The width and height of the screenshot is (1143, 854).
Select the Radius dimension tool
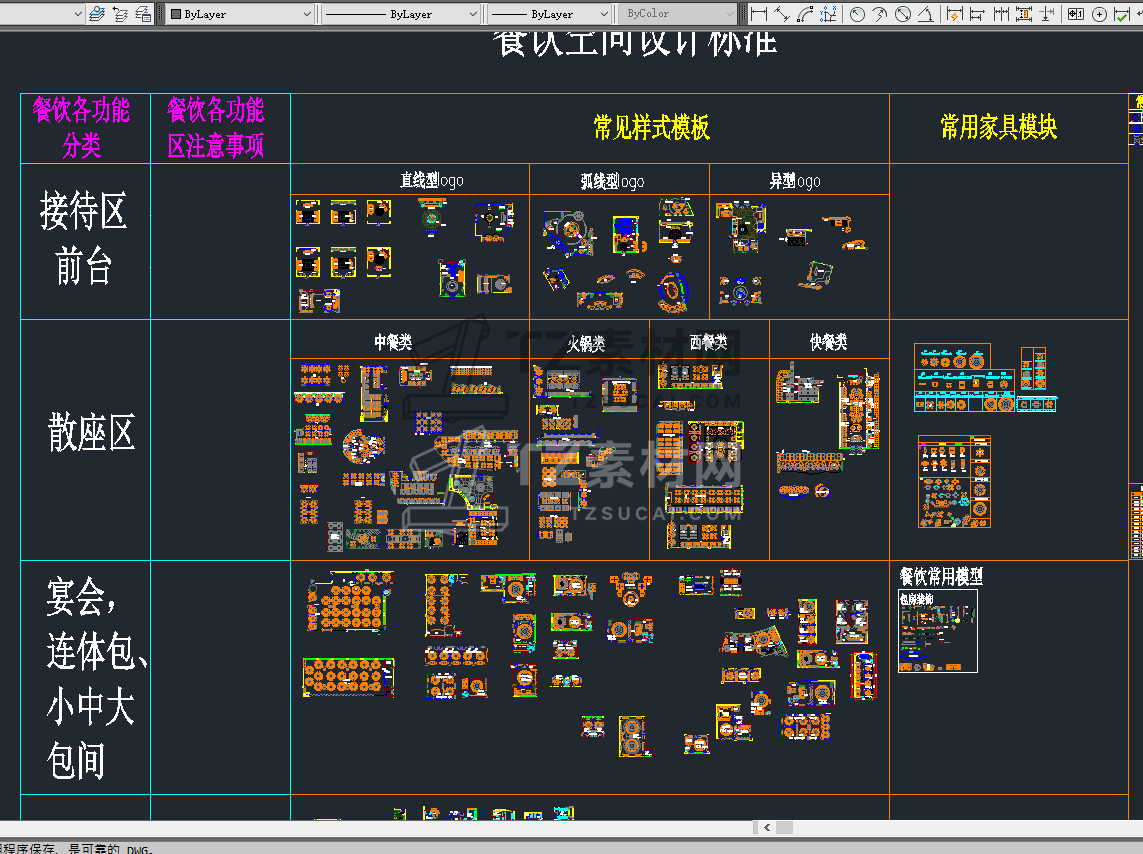[857, 13]
